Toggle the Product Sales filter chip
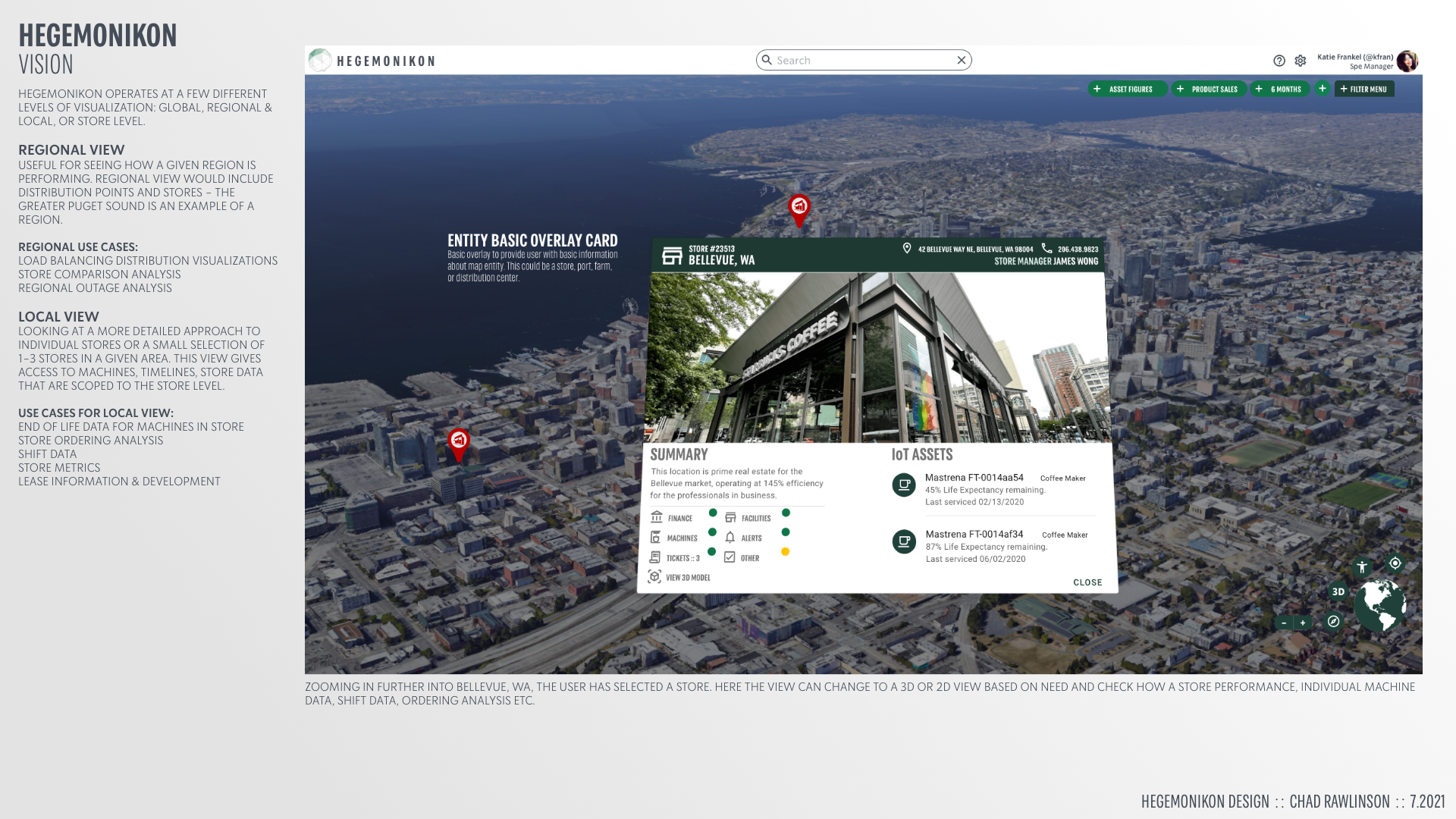 click(1209, 89)
